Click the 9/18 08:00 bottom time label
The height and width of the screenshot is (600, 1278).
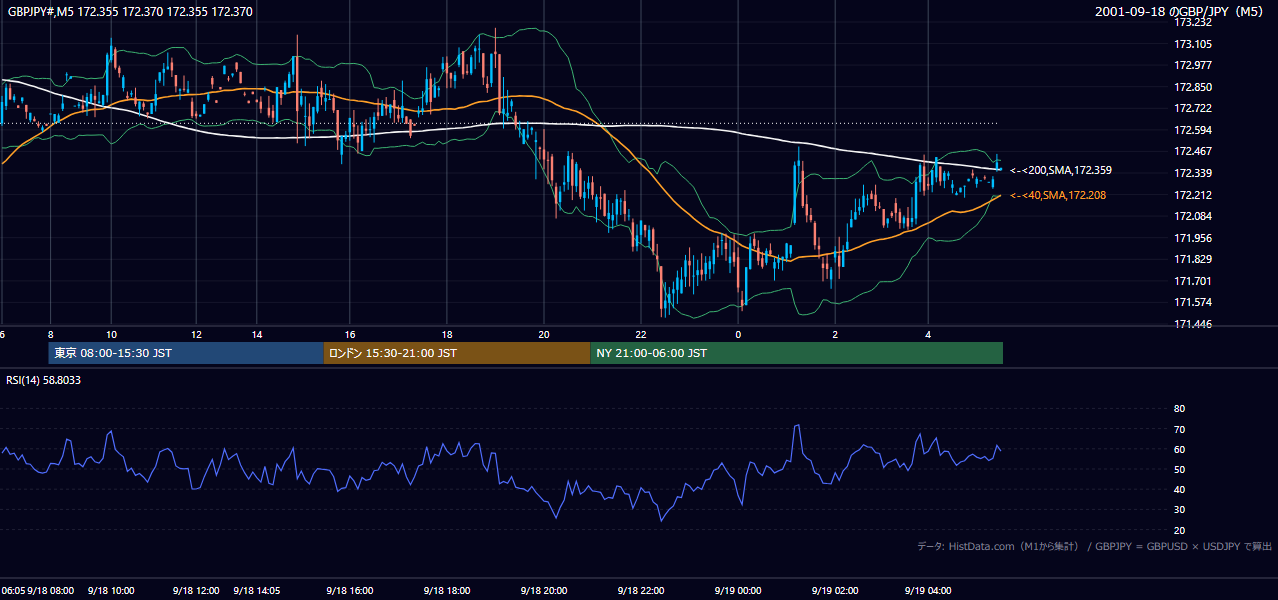(51, 591)
